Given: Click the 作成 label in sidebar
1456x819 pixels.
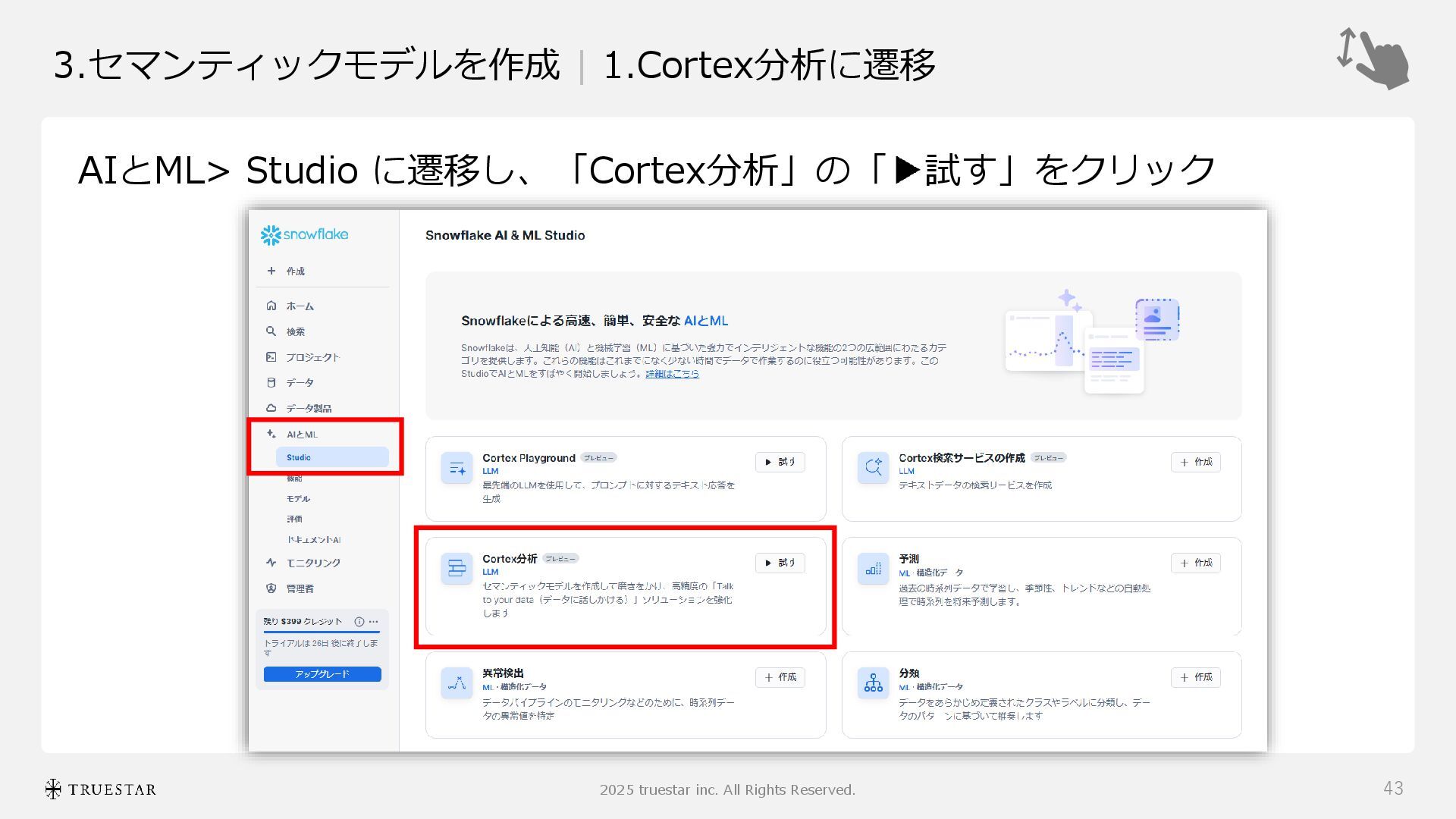Looking at the screenshot, I should 295,271.
